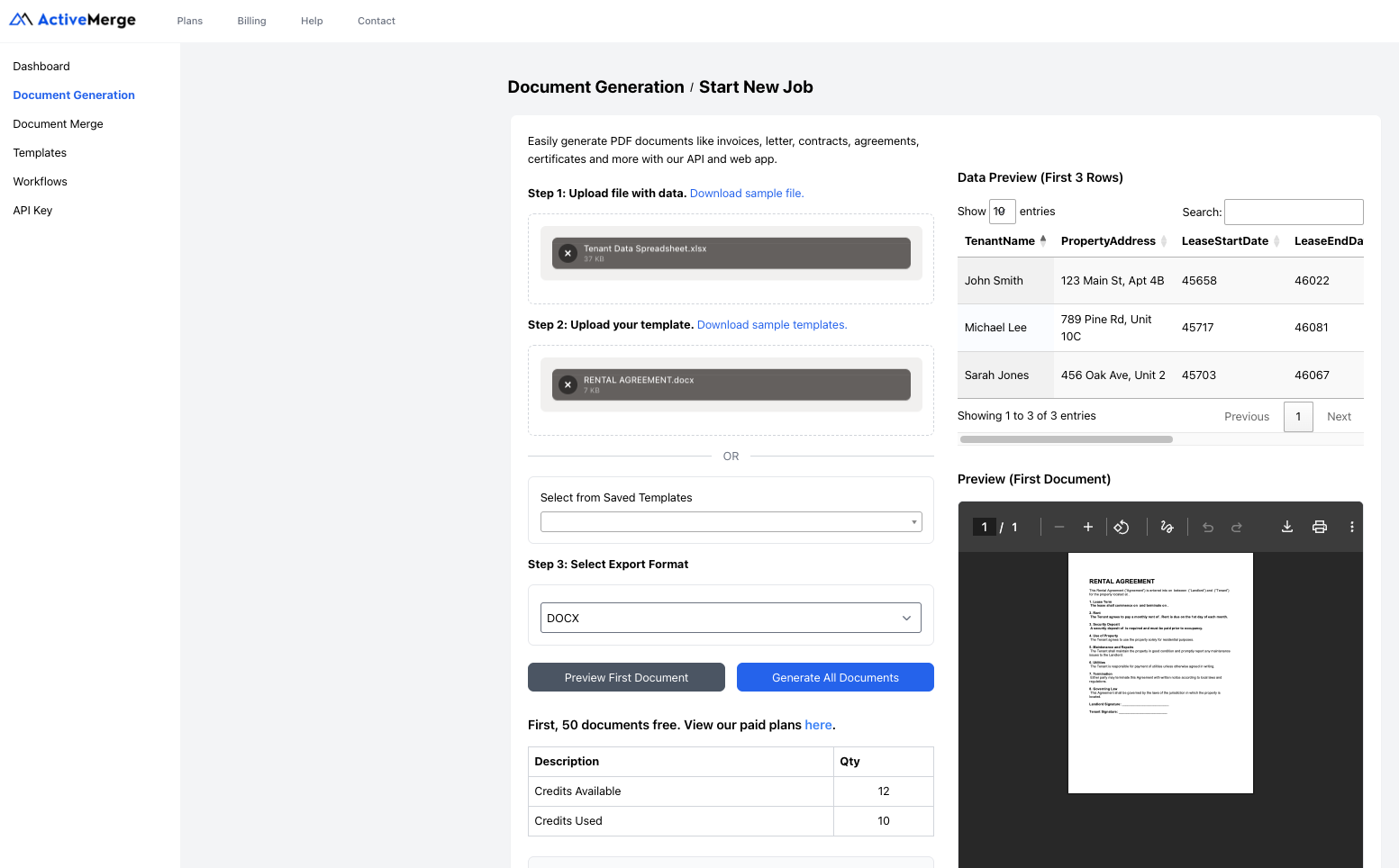Click the Search field above the data table
The height and width of the screenshot is (868, 1399).
point(1294,211)
